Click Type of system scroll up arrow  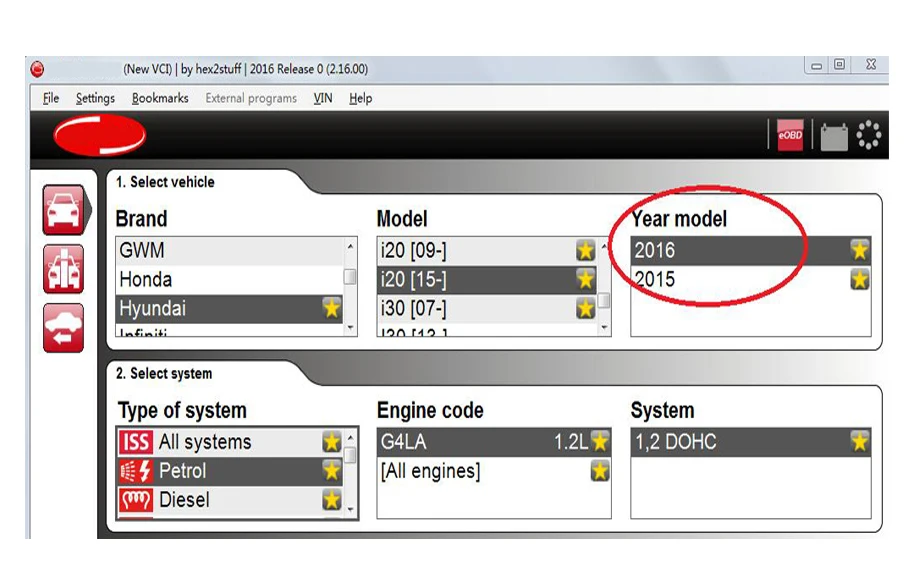[350, 437]
